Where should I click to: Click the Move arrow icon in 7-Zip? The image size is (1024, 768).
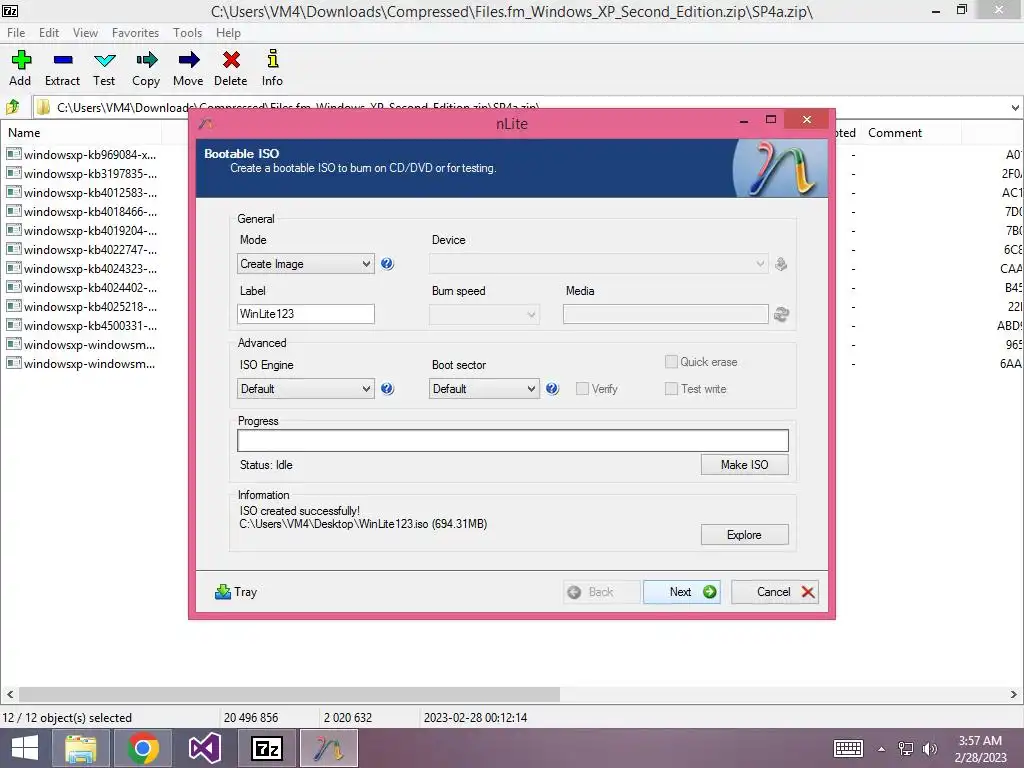pos(189,60)
